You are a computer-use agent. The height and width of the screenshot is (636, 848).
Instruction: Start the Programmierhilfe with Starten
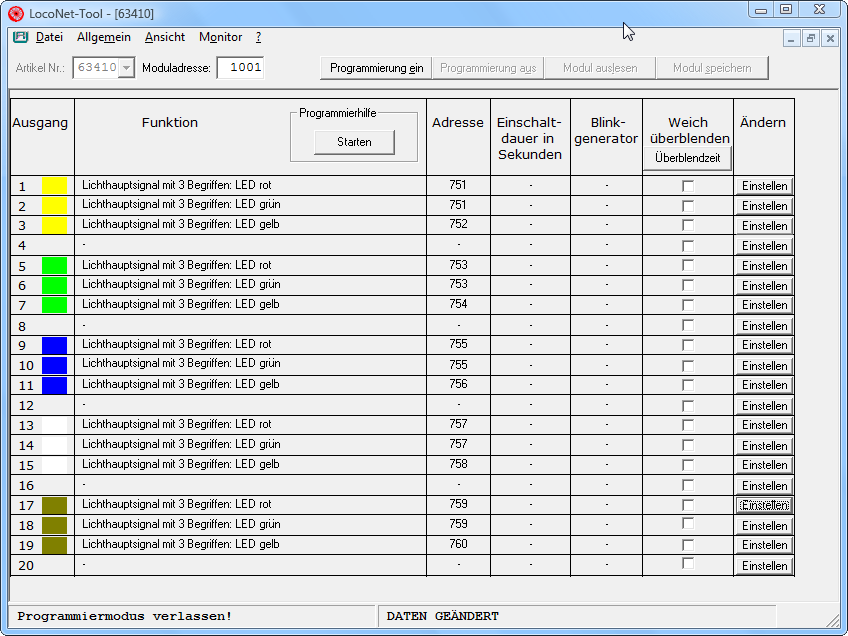354,142
